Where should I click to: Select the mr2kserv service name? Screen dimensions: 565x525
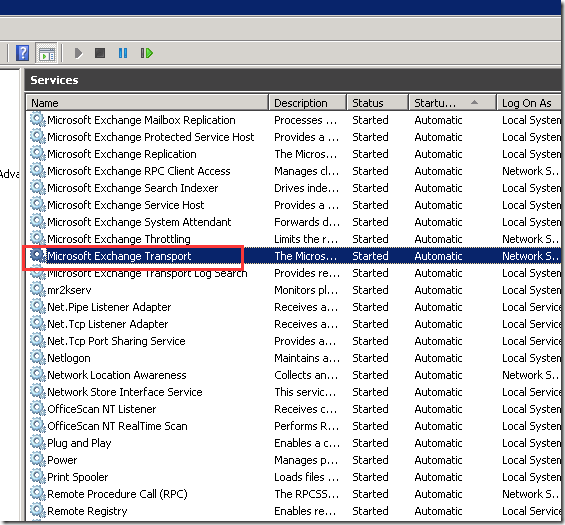coord(69,290)
